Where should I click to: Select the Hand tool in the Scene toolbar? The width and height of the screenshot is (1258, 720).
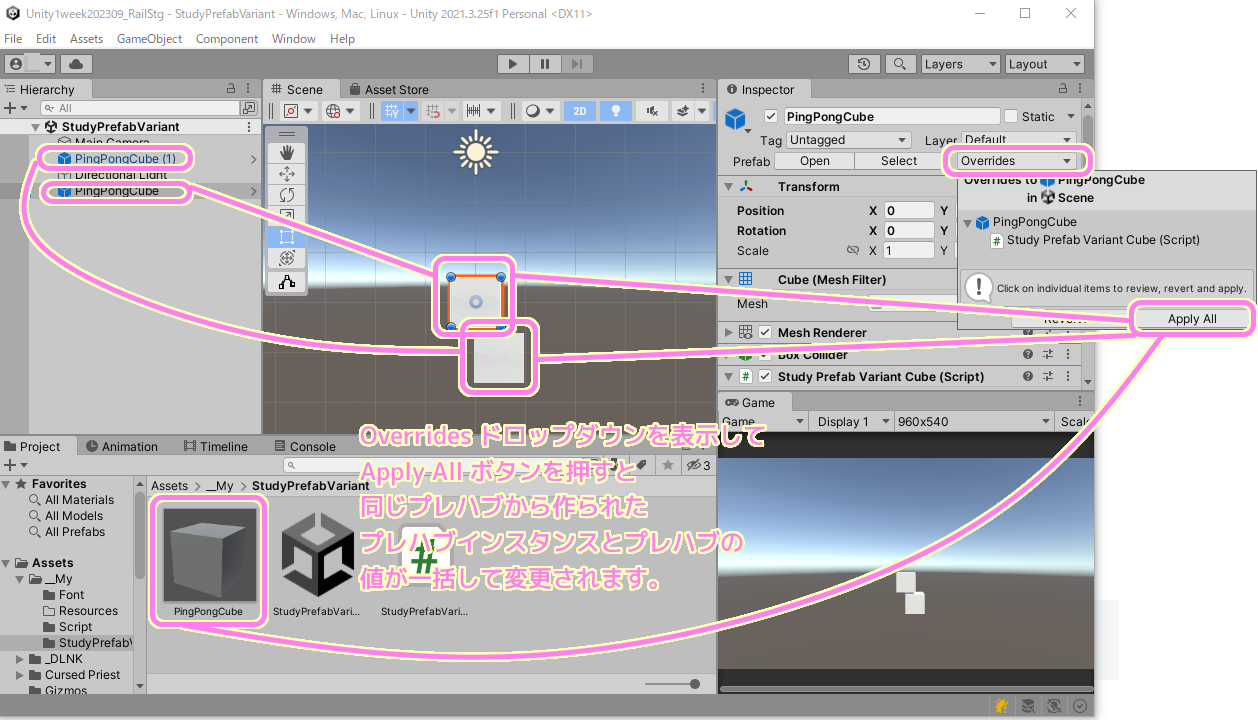point(287,152)
